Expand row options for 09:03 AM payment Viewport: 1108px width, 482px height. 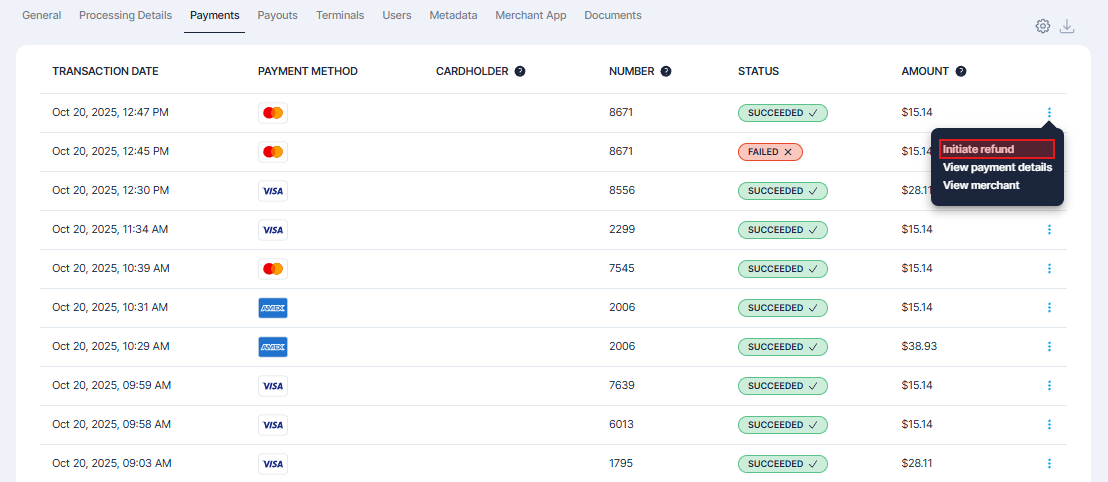point(1049,464)
